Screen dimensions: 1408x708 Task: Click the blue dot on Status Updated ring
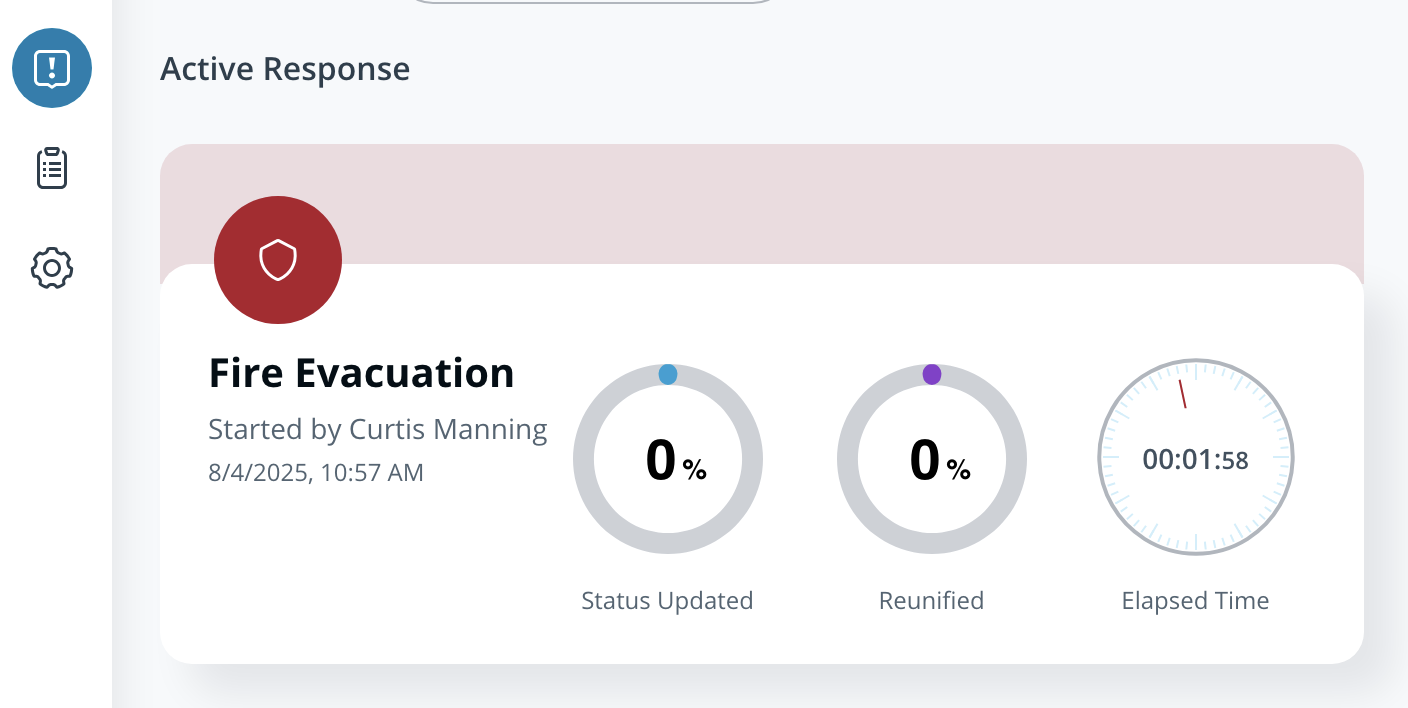(x=668, y=374)
